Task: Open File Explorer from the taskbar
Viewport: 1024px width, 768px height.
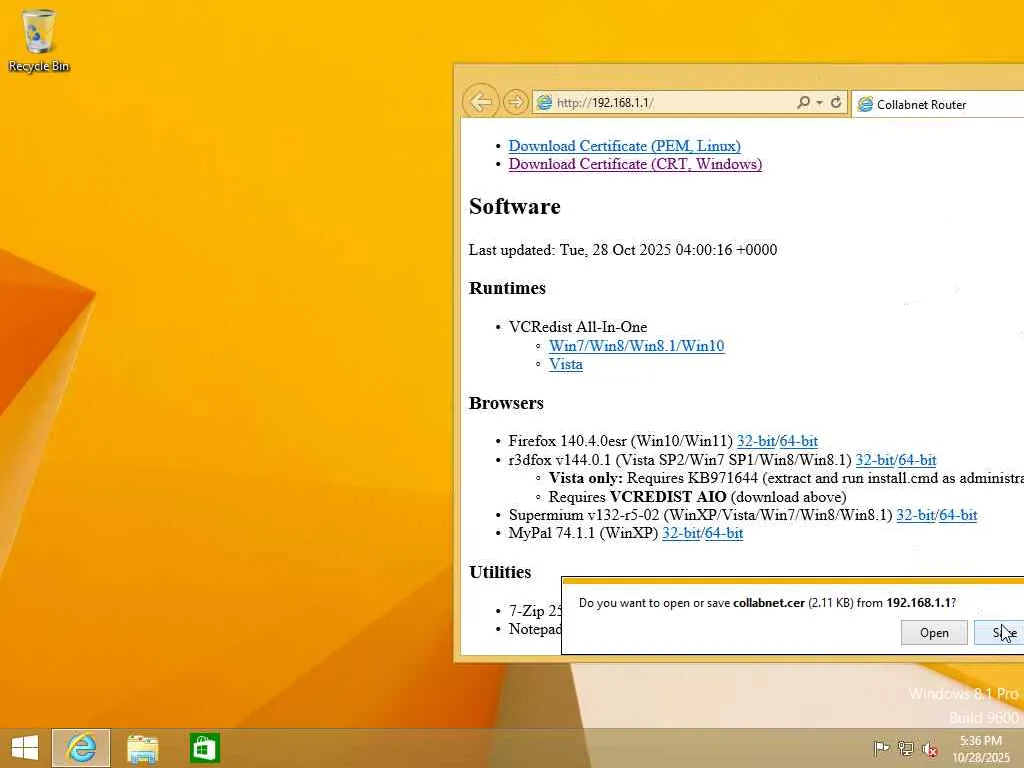Action: click(142, 748)
